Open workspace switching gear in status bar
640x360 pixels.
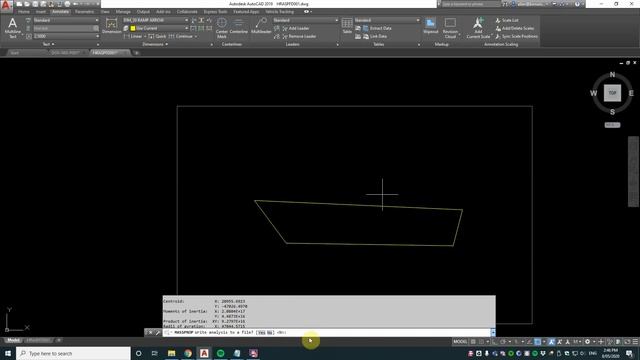coord(587,342)
